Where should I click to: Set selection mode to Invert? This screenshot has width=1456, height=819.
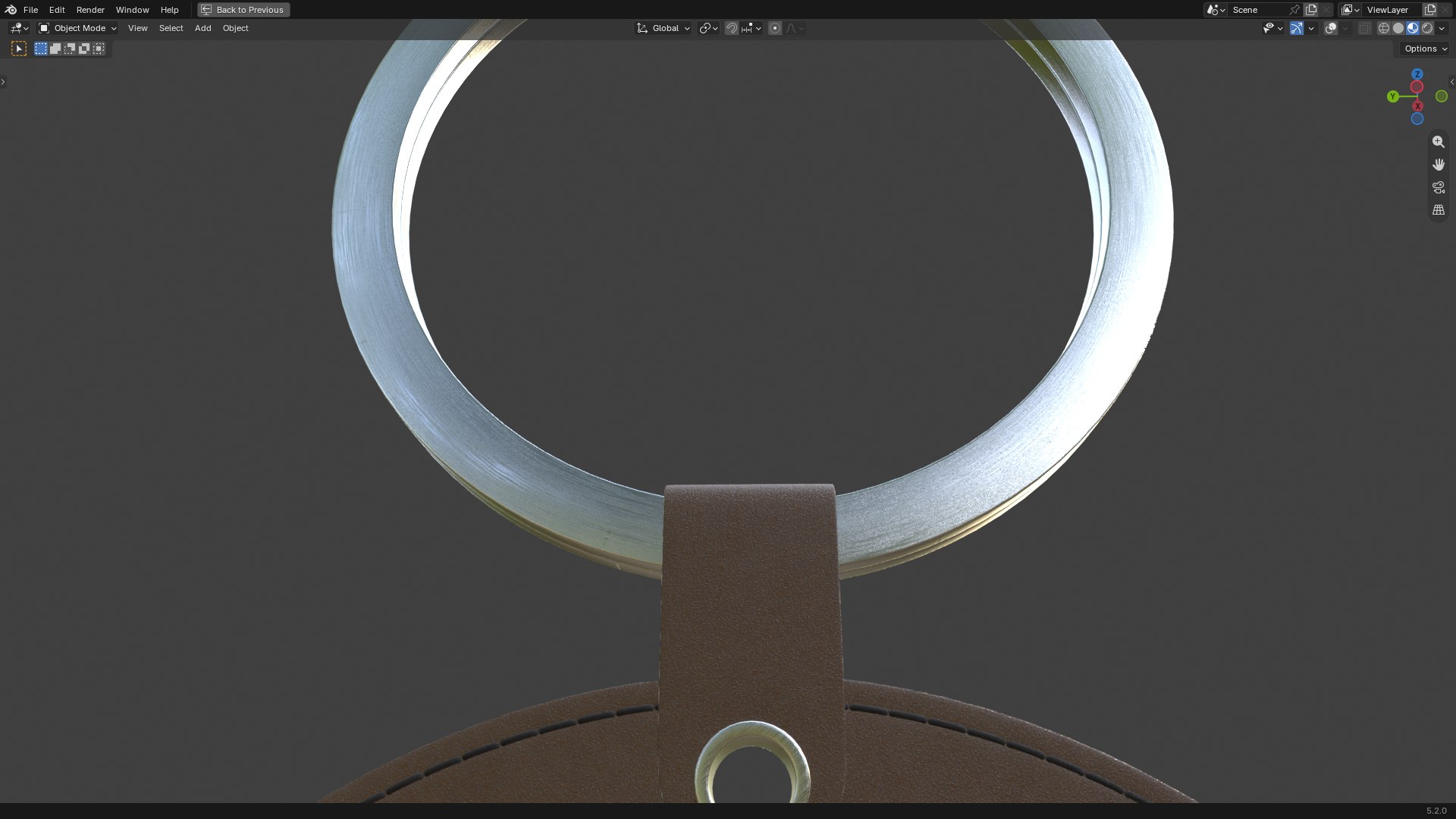tap(84, 49)
